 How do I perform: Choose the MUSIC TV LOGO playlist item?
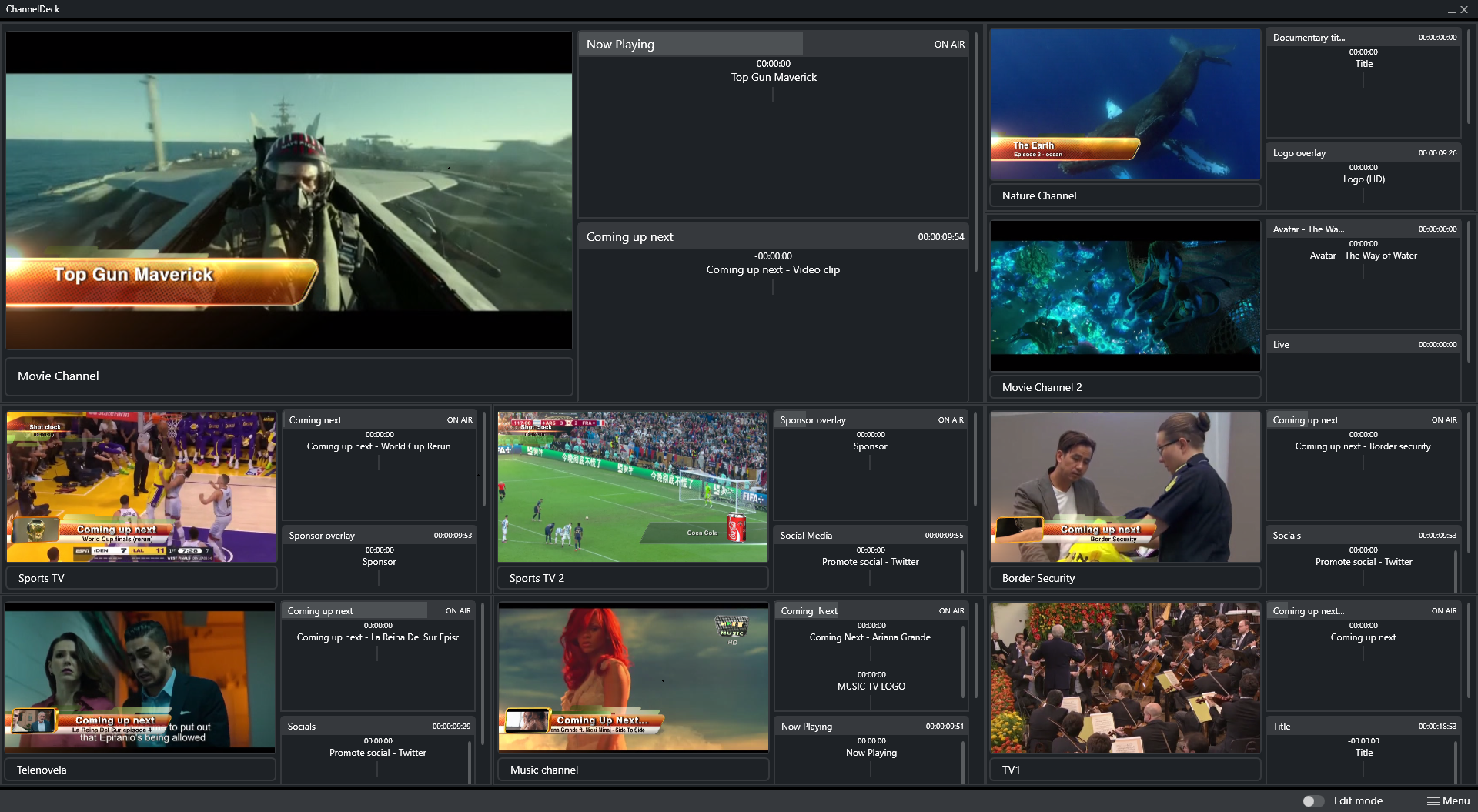click(871, 687)
